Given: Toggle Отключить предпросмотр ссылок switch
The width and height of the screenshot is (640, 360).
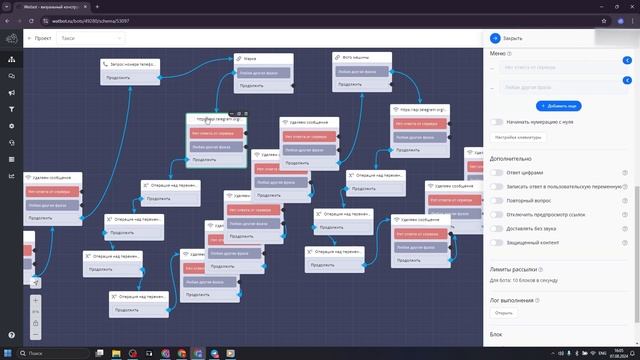Looking at the screenshot, I should pyautogui.click(x=496, y=214).
